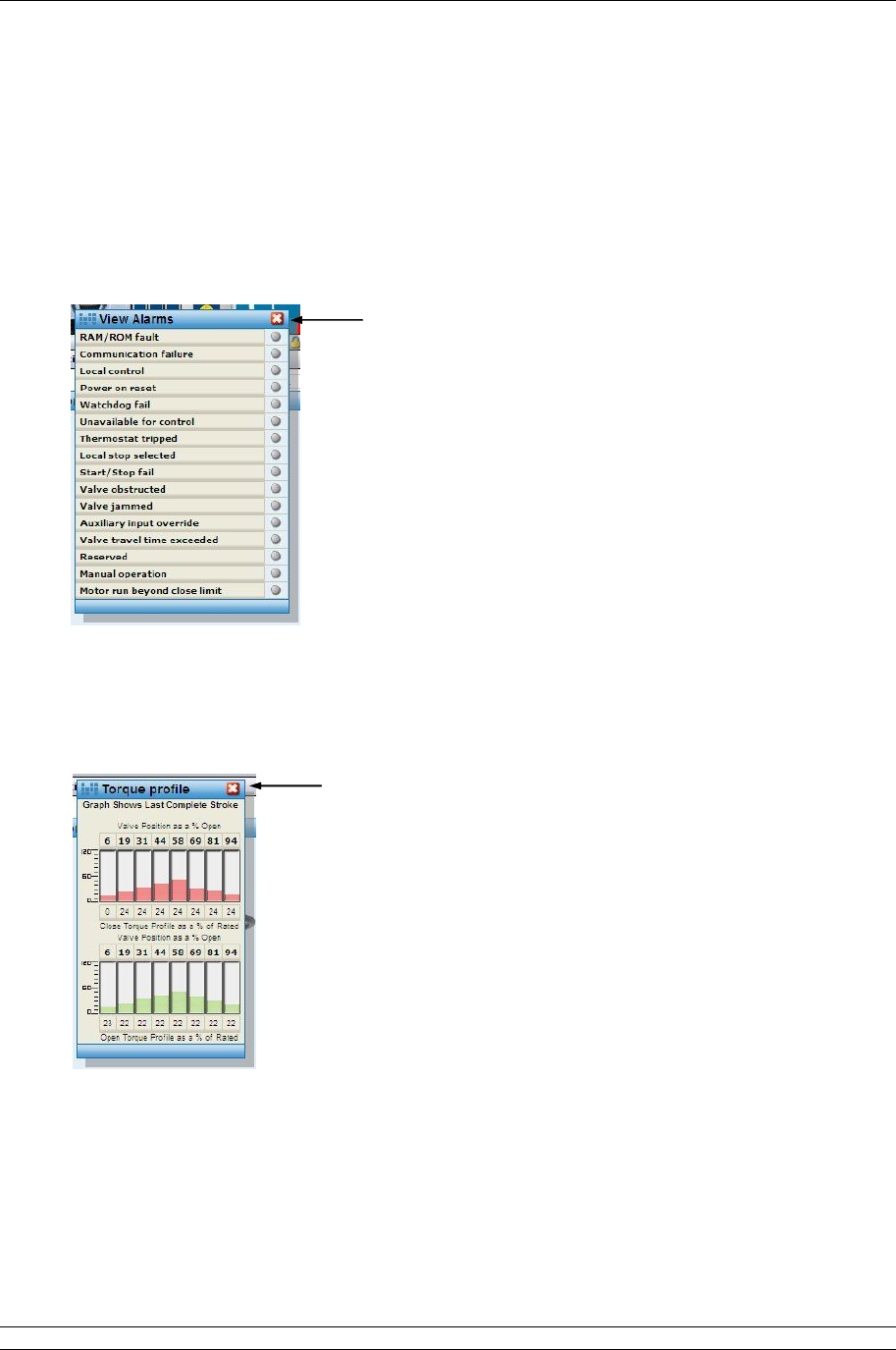Screen dimensions: 896x1350
Task: Select the 'Communication failure' alarm label
Action: click(136, 354)
